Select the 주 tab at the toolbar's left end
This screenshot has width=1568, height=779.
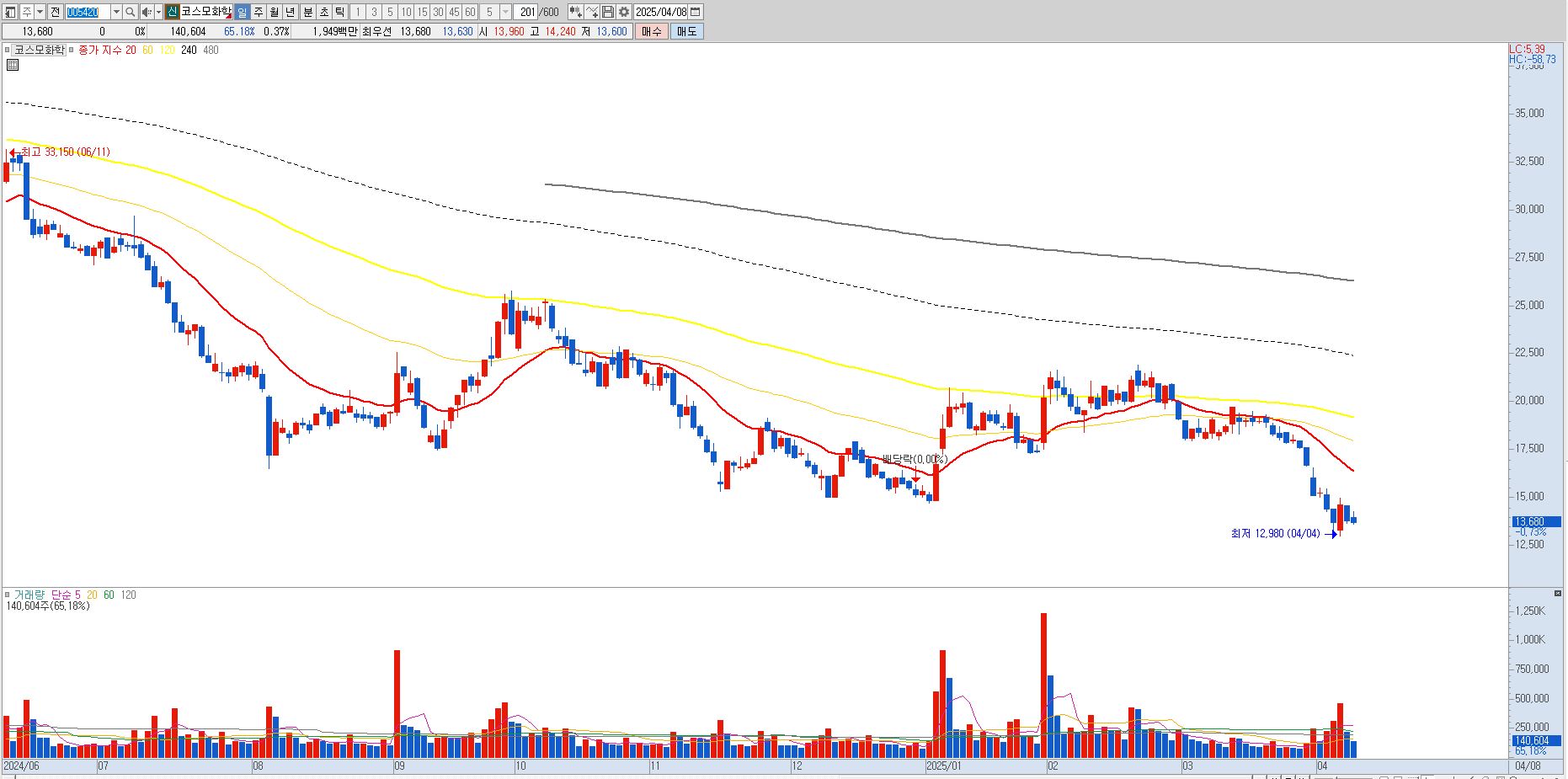26,12
